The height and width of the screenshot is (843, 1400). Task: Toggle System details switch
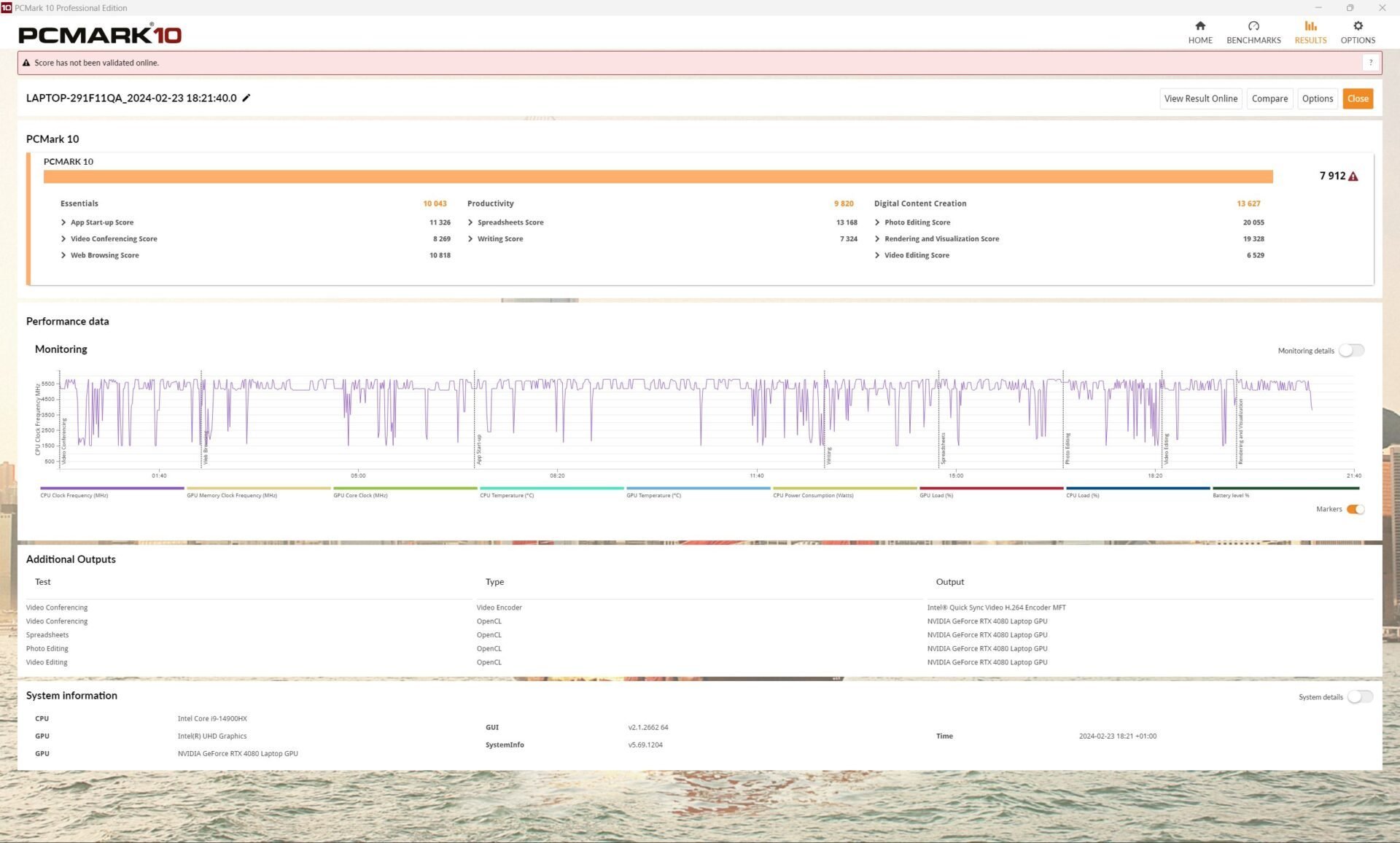(x=1359, y=696)
